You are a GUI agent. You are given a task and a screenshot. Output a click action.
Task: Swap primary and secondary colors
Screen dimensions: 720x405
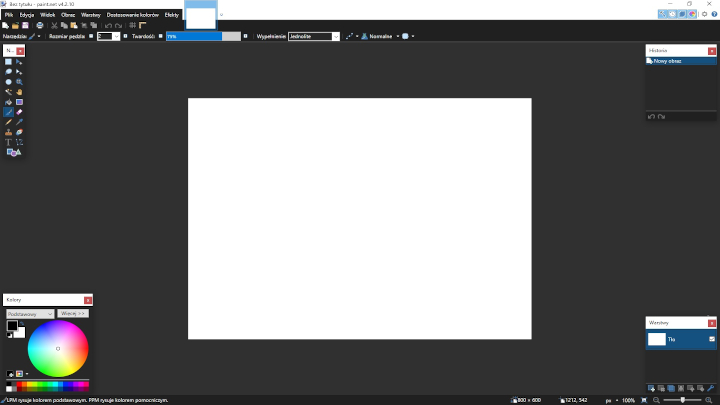coord(21,322)
